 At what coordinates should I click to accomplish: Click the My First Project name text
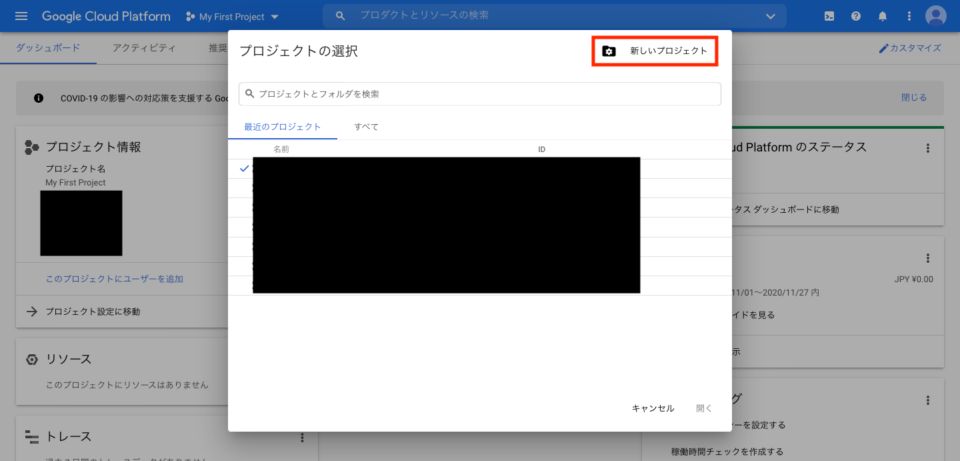coord(75,182)
